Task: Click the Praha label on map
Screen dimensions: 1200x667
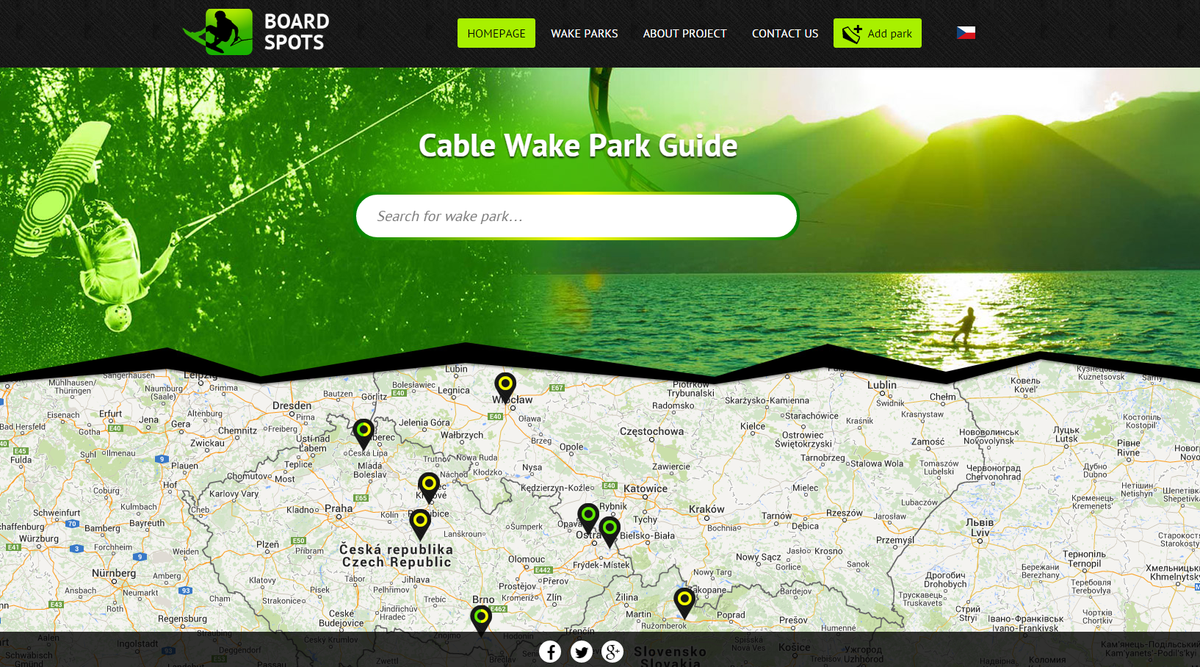Action: 339,509
